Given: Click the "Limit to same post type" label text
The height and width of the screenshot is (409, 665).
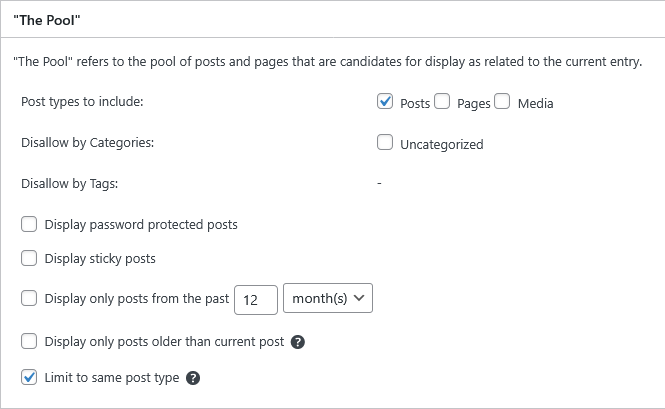Looking at the screenshot, I should tap(112, 378).
